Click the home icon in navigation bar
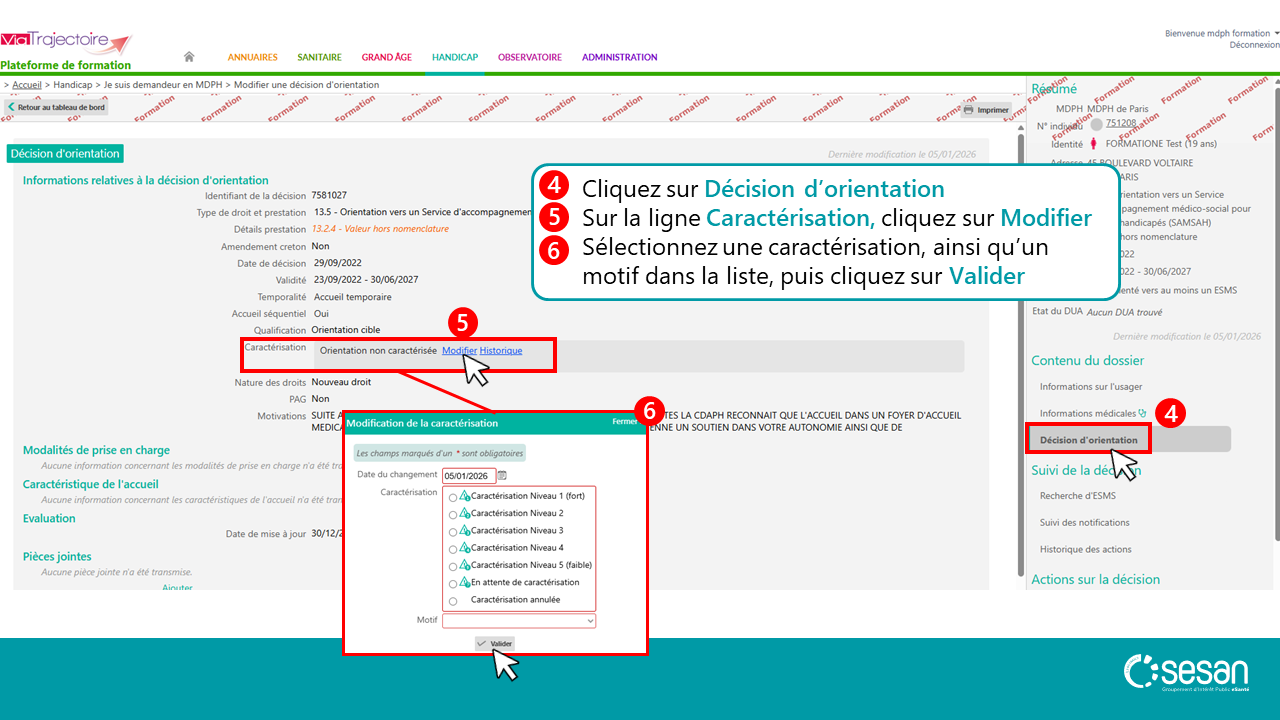Screen dimensions: 1280x720 (x=189, y=57)
